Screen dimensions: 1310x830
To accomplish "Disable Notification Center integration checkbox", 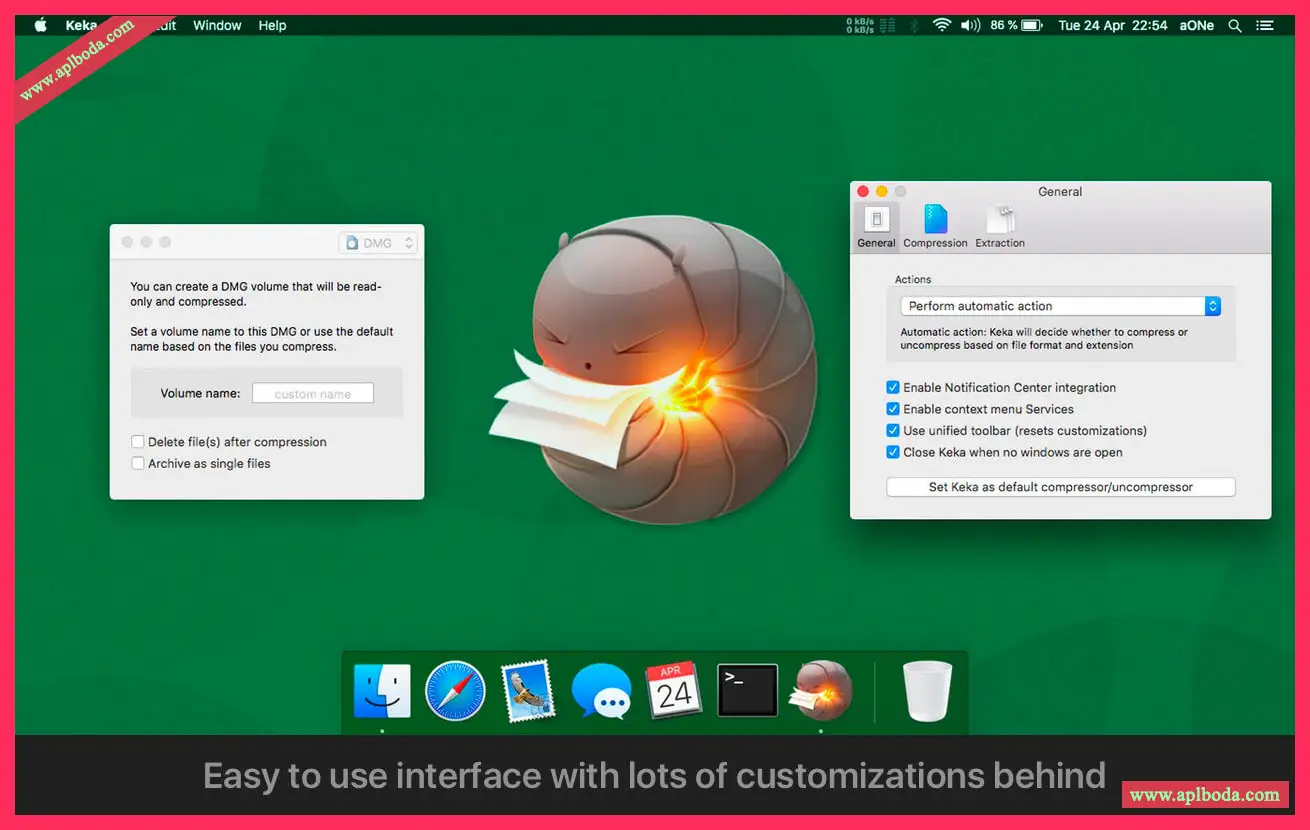I will 893,387.
